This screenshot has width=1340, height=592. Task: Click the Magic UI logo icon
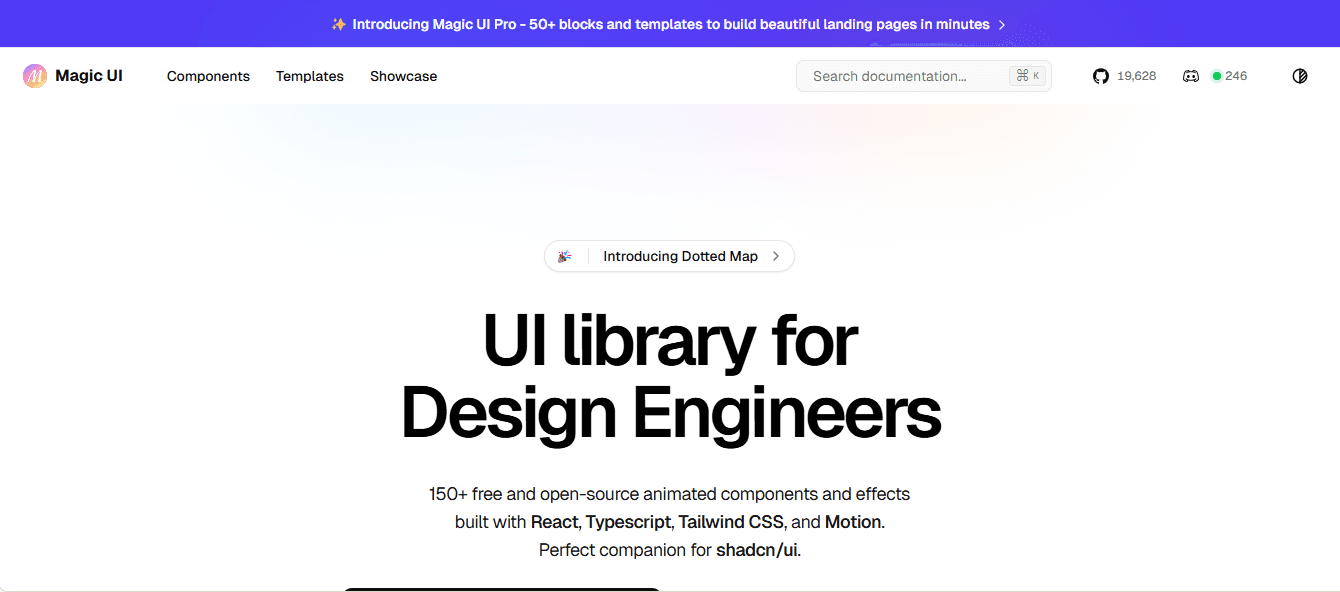pyautogui.click(x=35, y=76)
